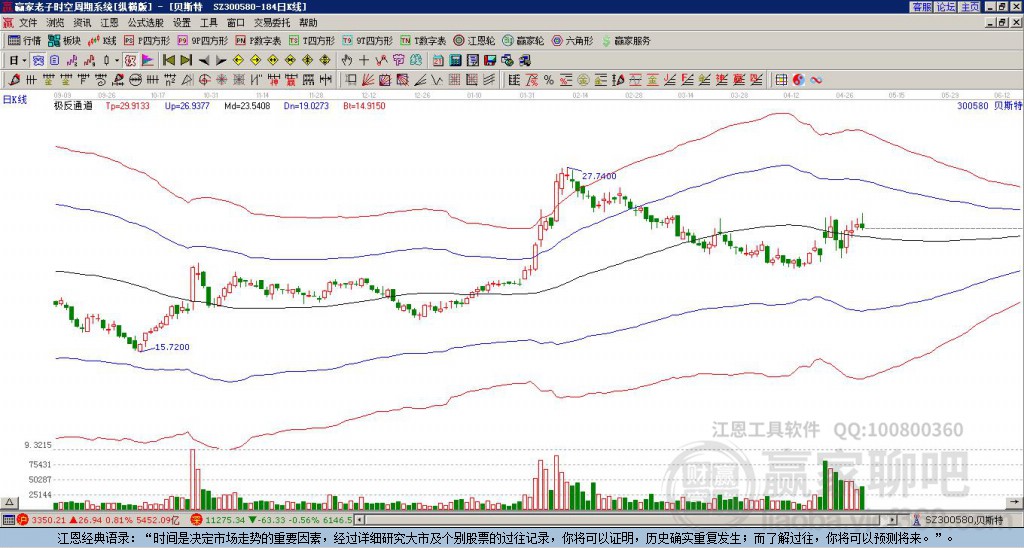Image resolution: width=1024 pixels, height=548 pixels.
Task: Toggle the 权 adjusted-price icon
Action: click(x=130, y=60)
